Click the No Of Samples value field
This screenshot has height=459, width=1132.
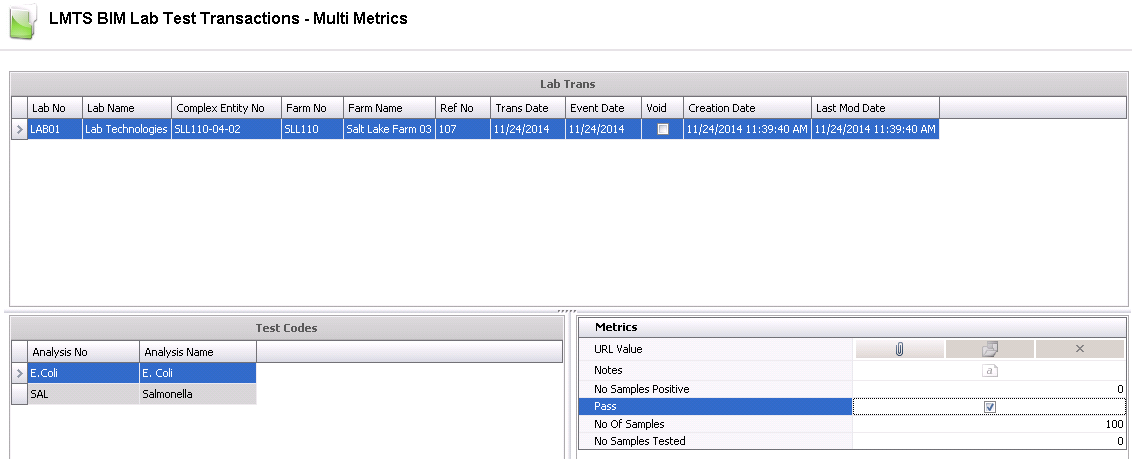click(990, 424)
